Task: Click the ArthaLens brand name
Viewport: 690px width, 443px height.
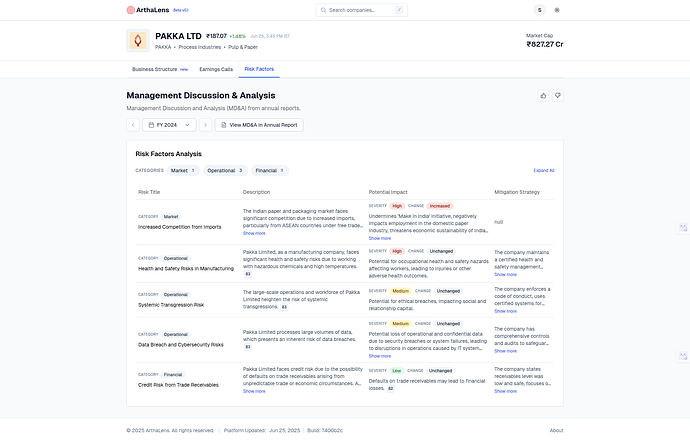Action: tap(152, 10)
